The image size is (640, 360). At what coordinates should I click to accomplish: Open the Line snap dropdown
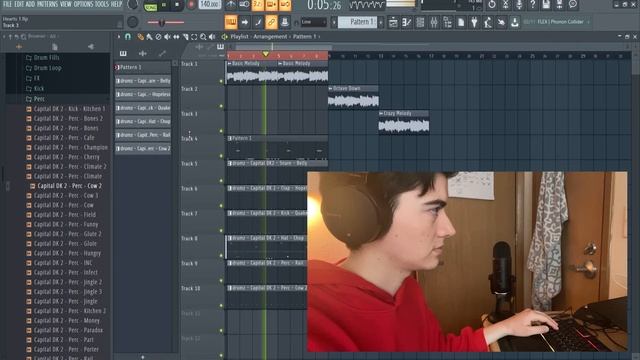(313, 22)
